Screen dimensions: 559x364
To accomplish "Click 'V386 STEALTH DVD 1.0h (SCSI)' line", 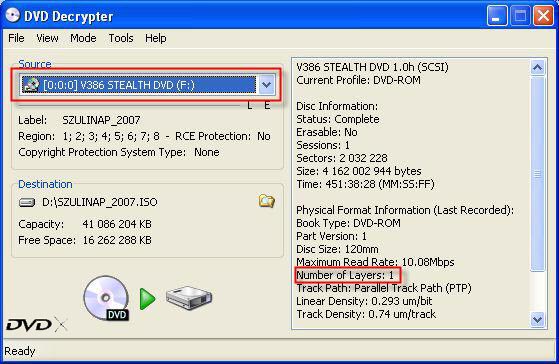I will (372, 67).
